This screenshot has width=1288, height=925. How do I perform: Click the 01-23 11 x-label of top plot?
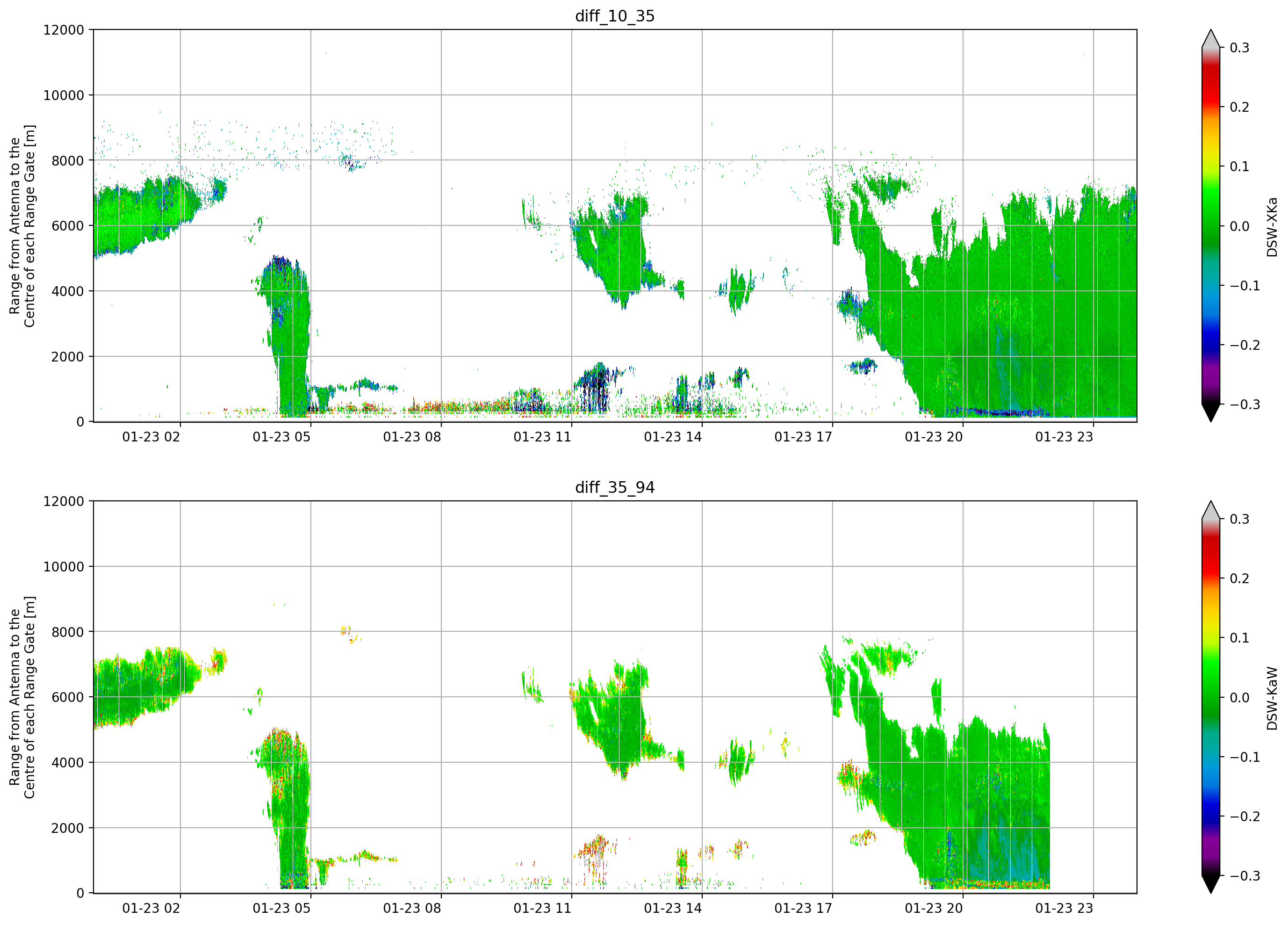542,437
